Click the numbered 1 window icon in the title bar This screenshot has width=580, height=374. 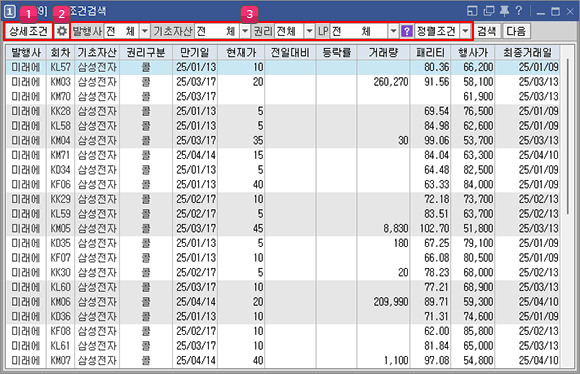coord(10,11)
